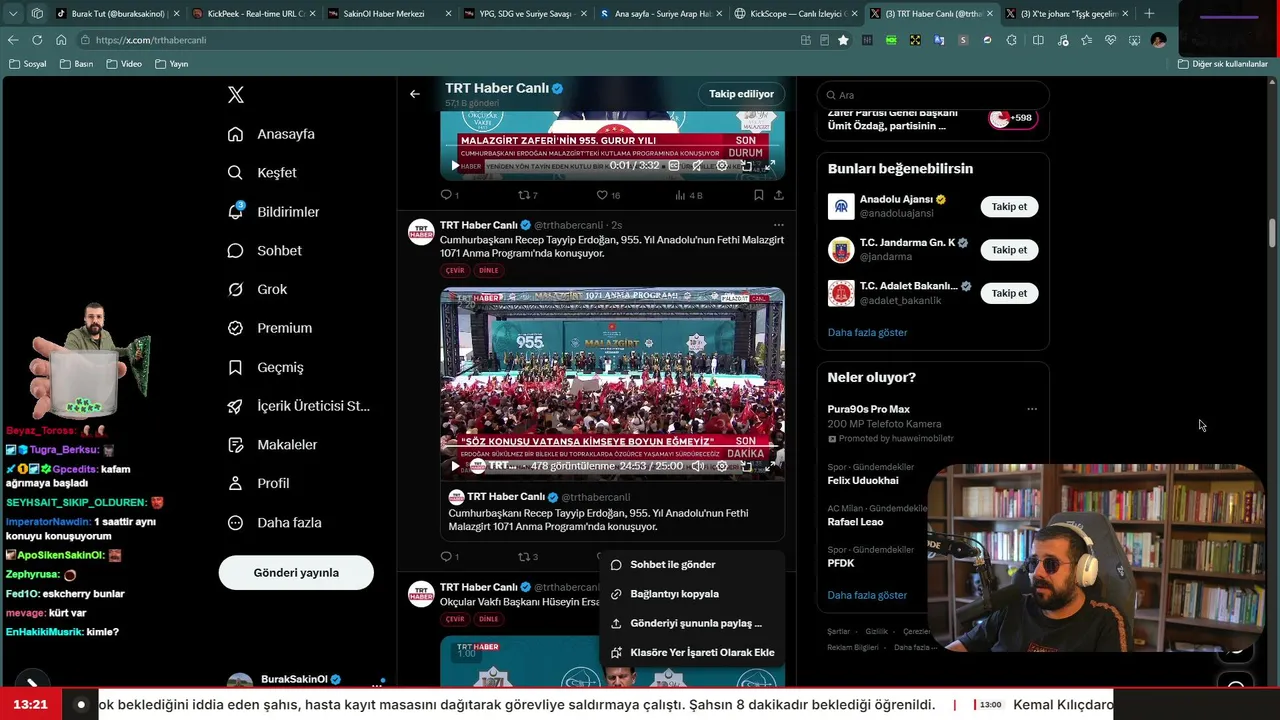The width and height of the screenshot is (1280, 720).
Task: Select Gönderiyi şununla paylaş menu item
Action: (x=691, y=623)
